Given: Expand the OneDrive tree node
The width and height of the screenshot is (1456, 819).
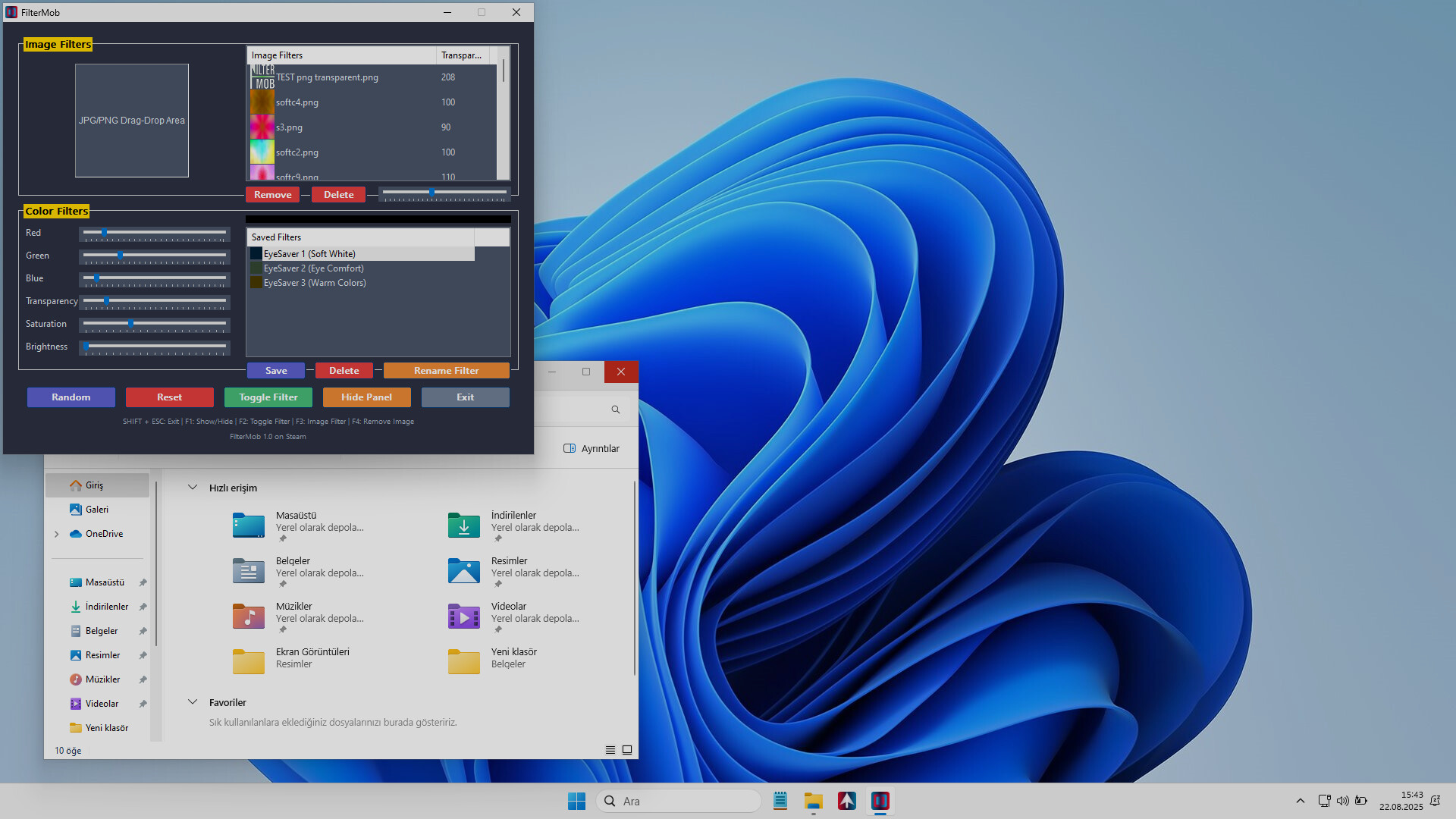Looking at the screenshot, I should pos(56,534).
